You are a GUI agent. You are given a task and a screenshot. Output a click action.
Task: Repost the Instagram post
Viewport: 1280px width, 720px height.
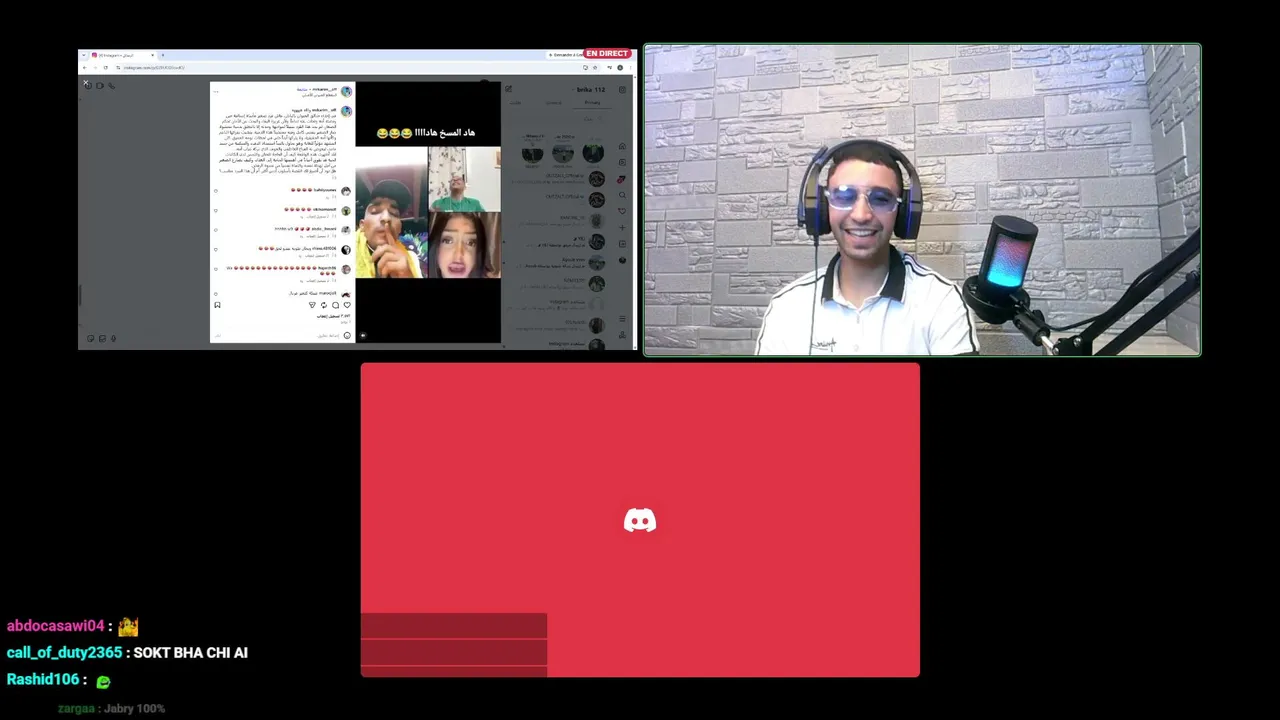coord(323,305)
